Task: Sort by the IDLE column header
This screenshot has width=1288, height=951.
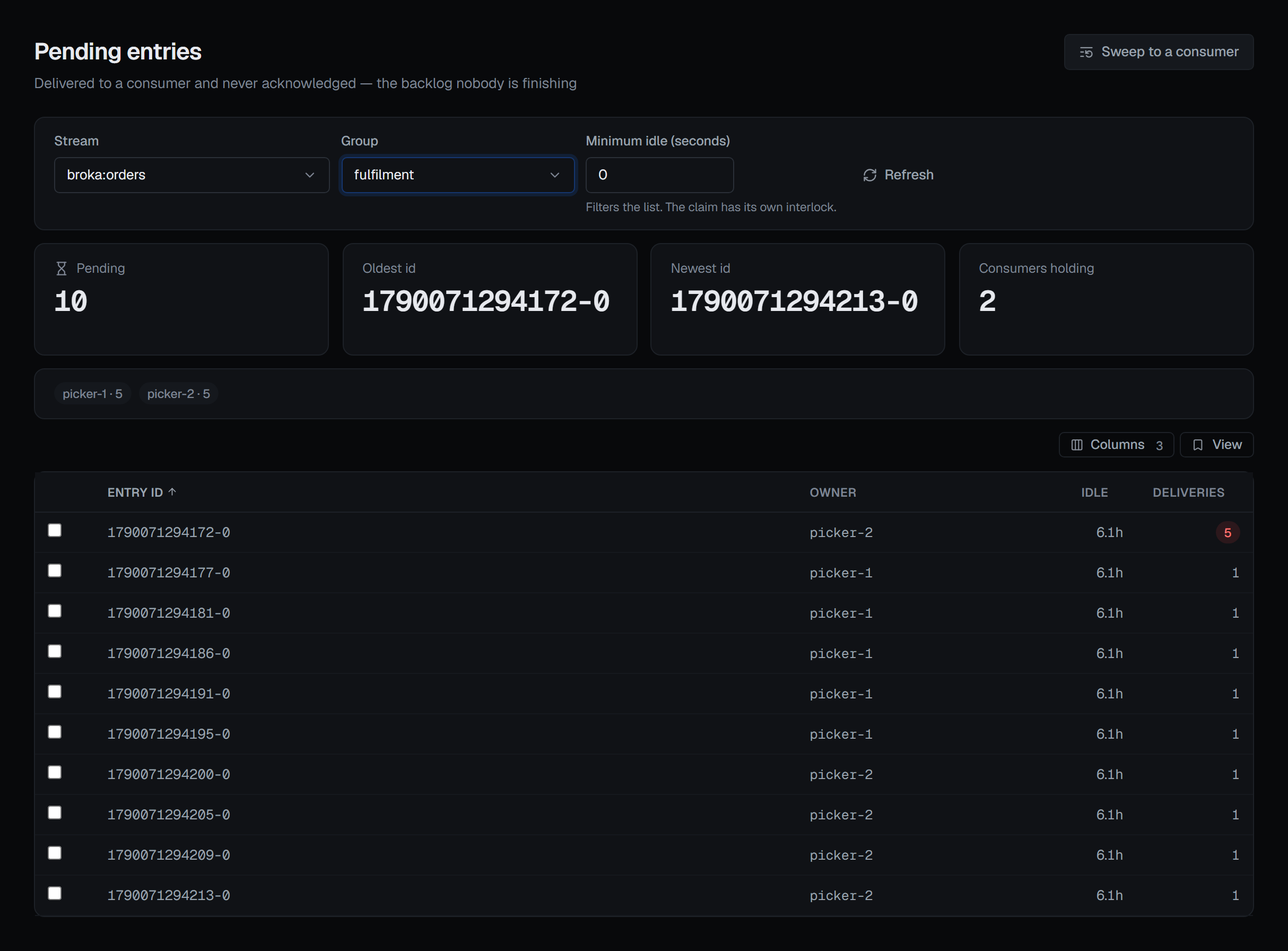Action: (x=1094, y=493)
